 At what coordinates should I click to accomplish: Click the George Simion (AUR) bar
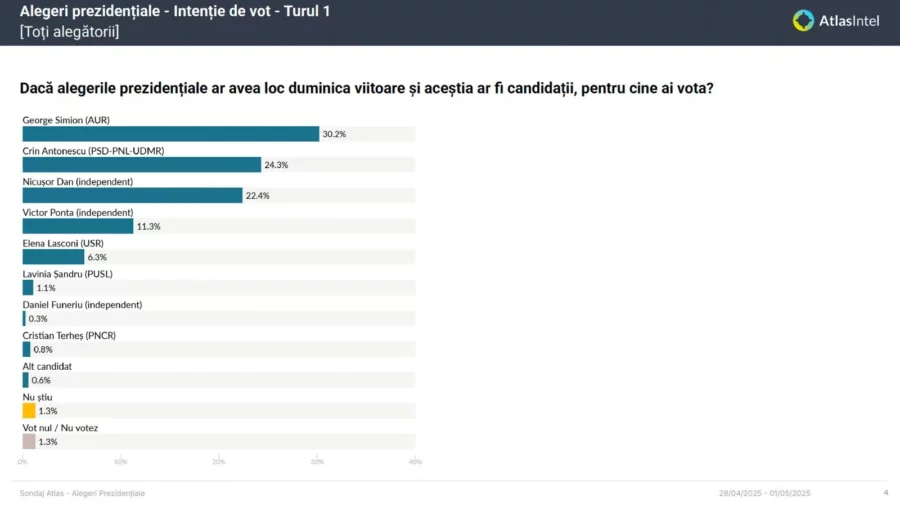pyautogui.click(x=170, y=134)
